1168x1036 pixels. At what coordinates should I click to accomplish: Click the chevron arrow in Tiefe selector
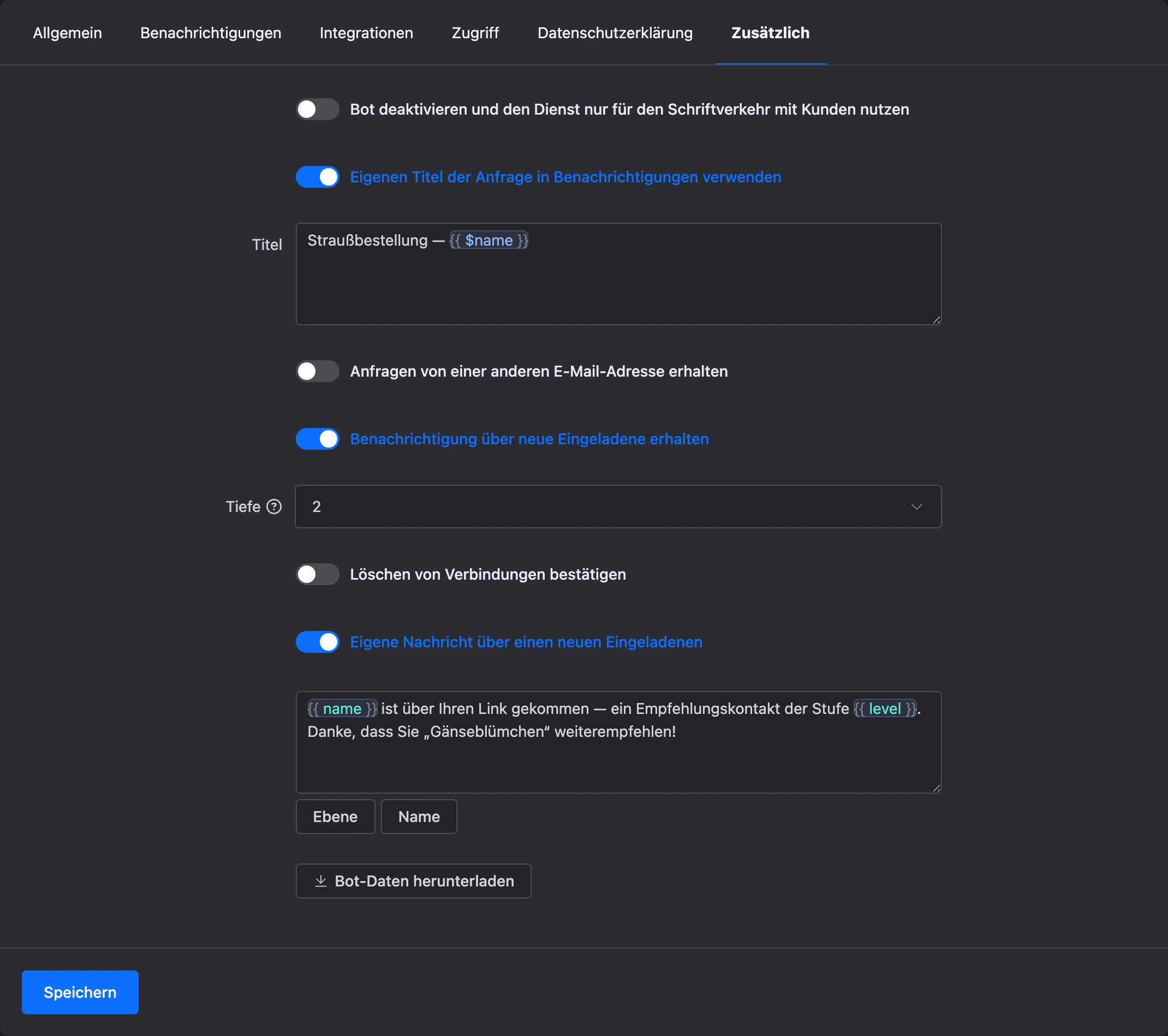916,507
